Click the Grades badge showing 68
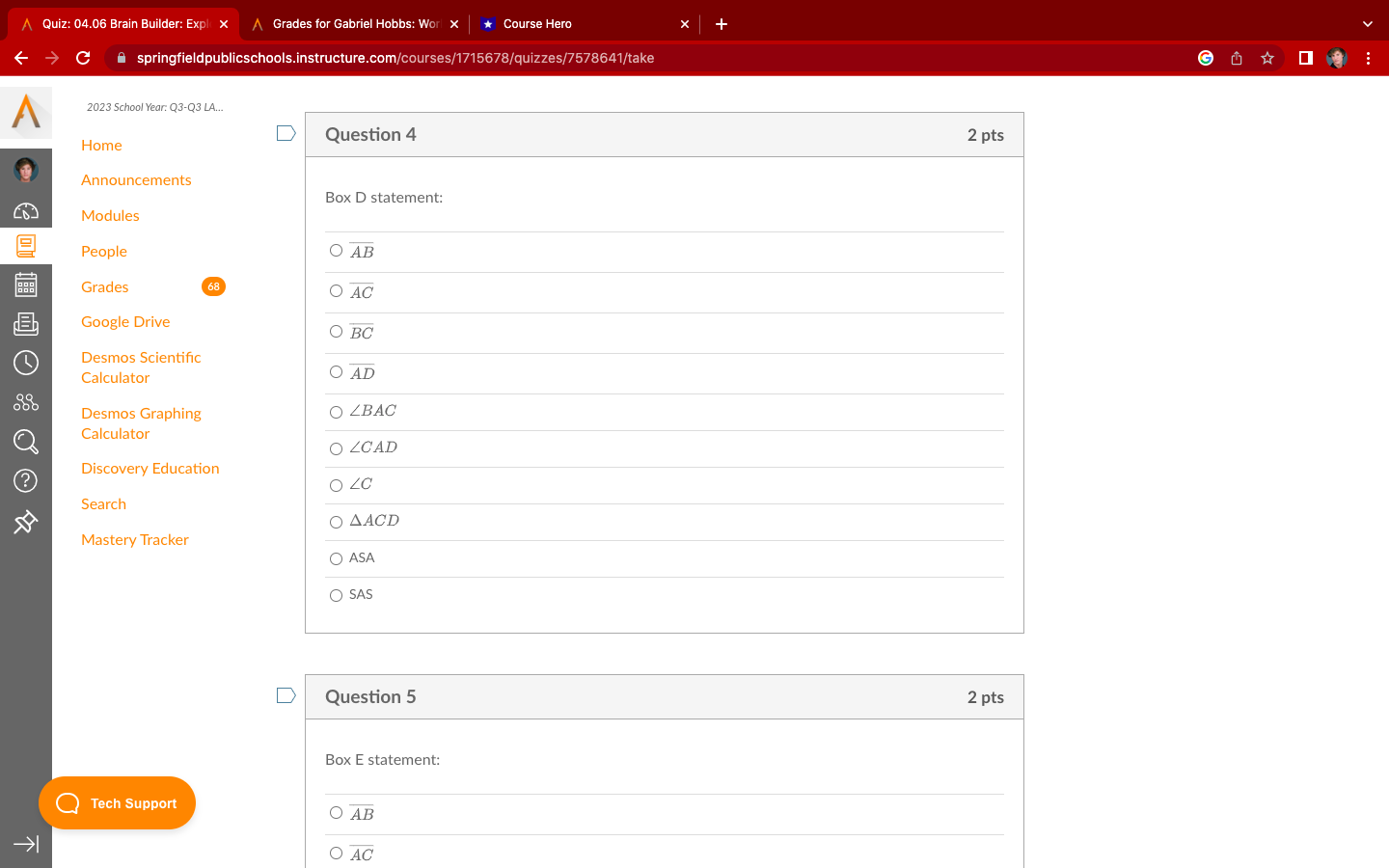Screen dimensions: 1389x868 tap(213, 286)
